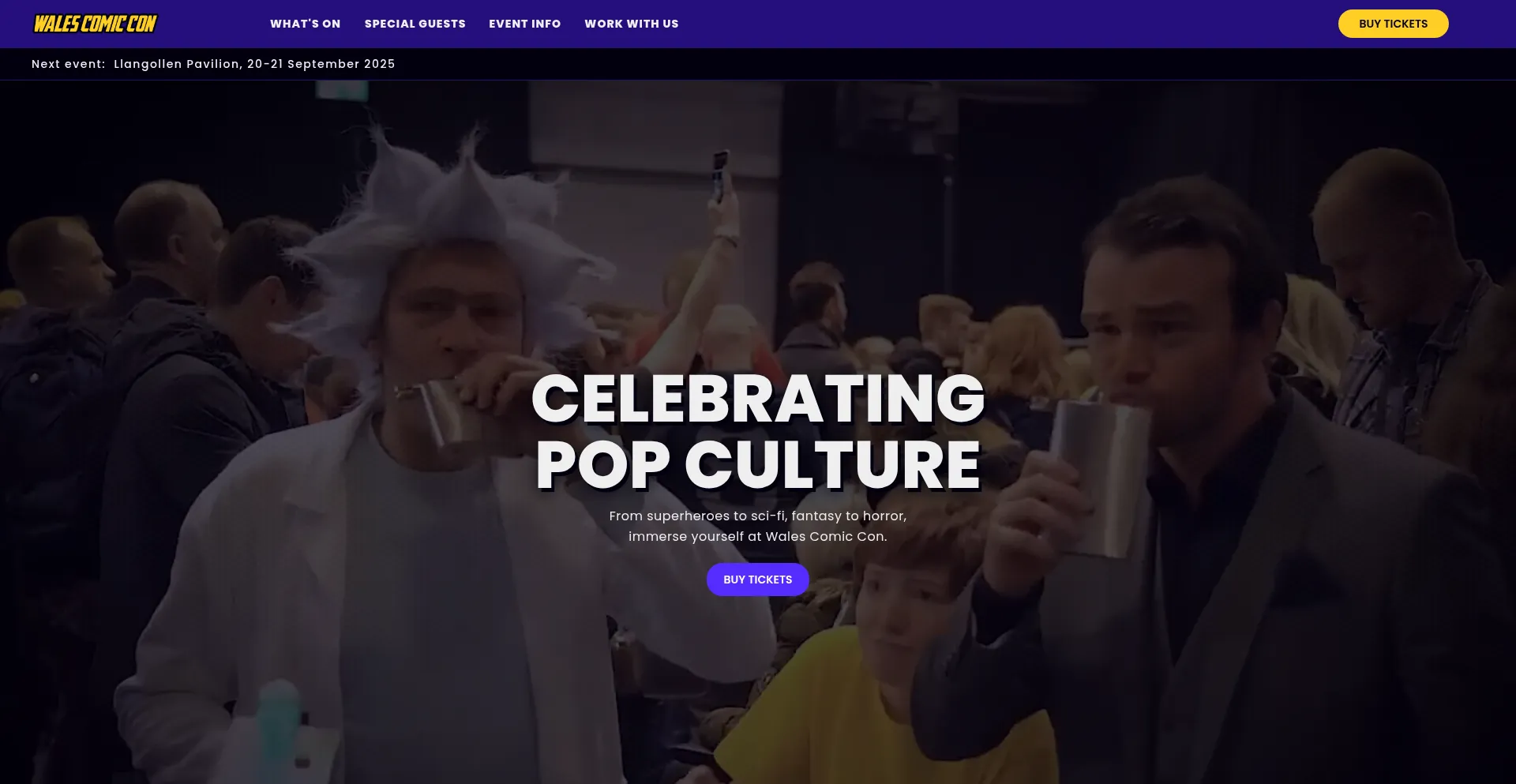Click the Wales Comic Con logo

click(x=95, y=24)
